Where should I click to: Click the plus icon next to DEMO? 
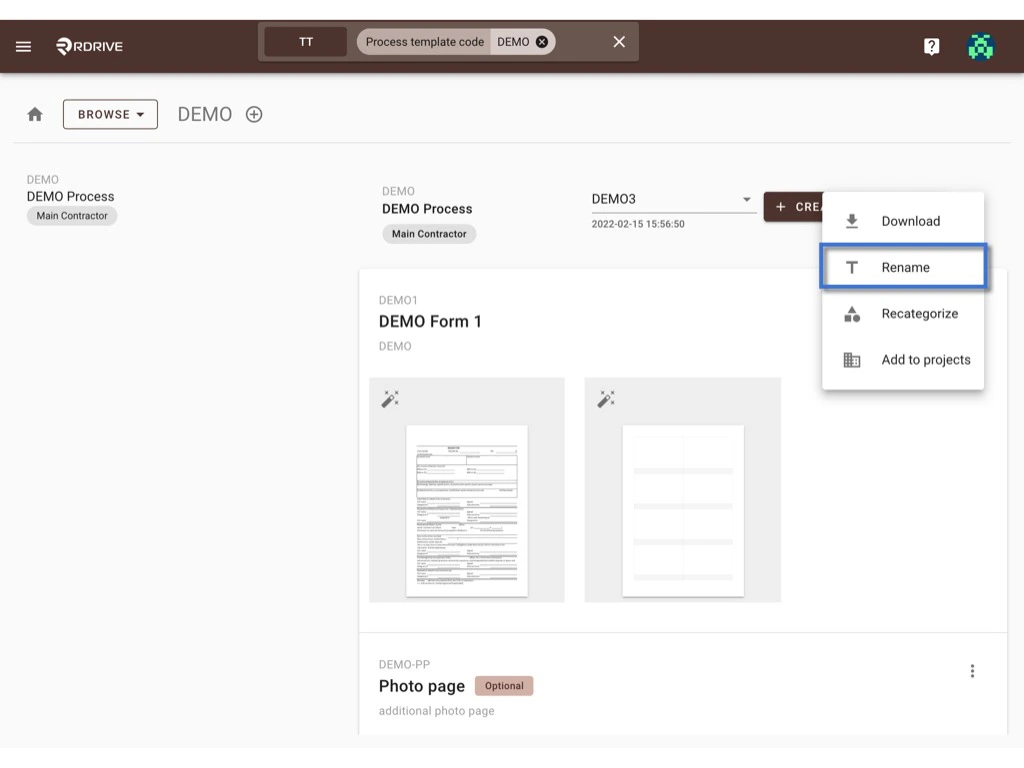(253, 114)
